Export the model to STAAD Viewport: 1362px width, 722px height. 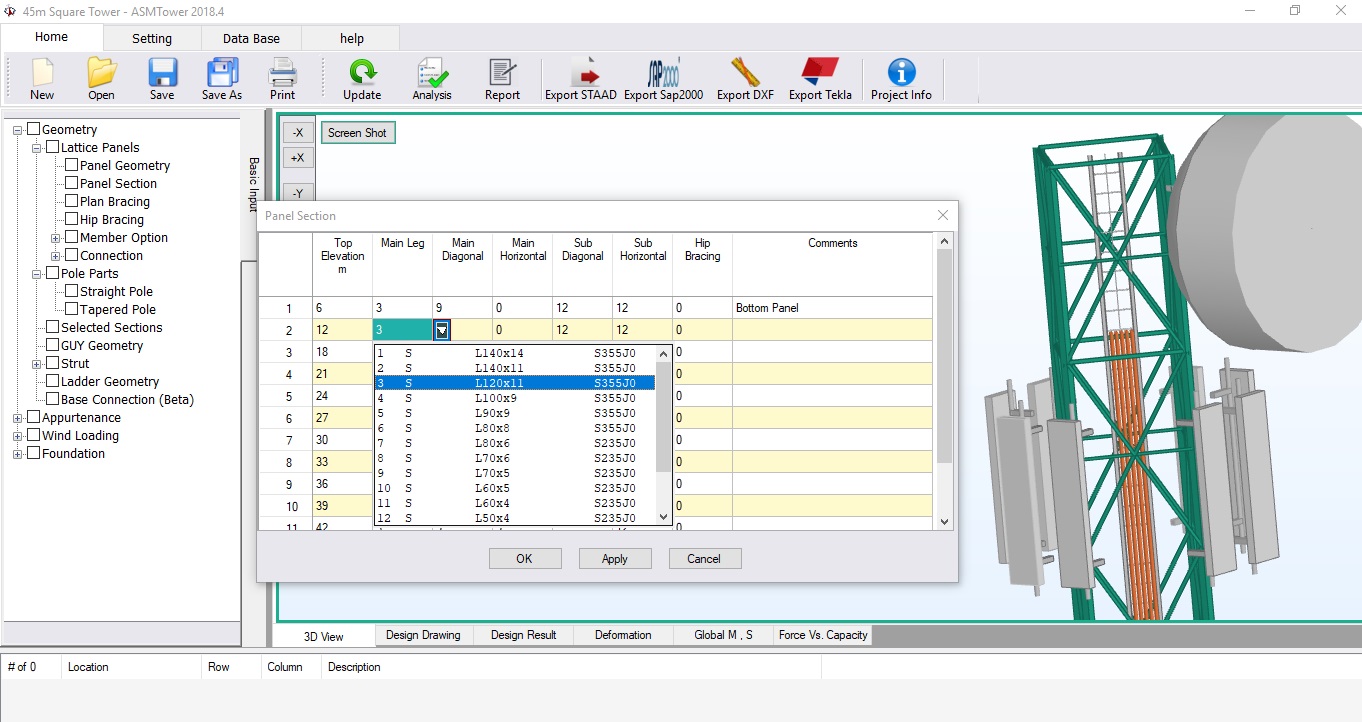(581, 79)
